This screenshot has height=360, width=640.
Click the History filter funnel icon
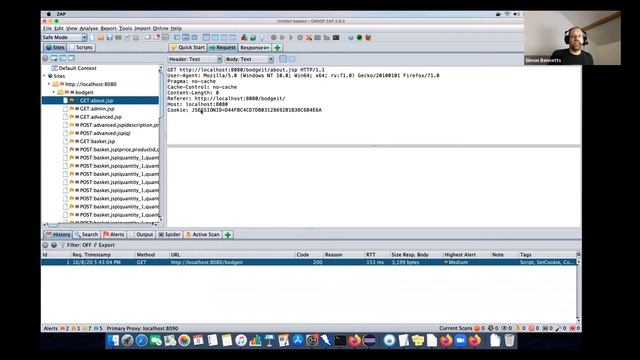62,245
